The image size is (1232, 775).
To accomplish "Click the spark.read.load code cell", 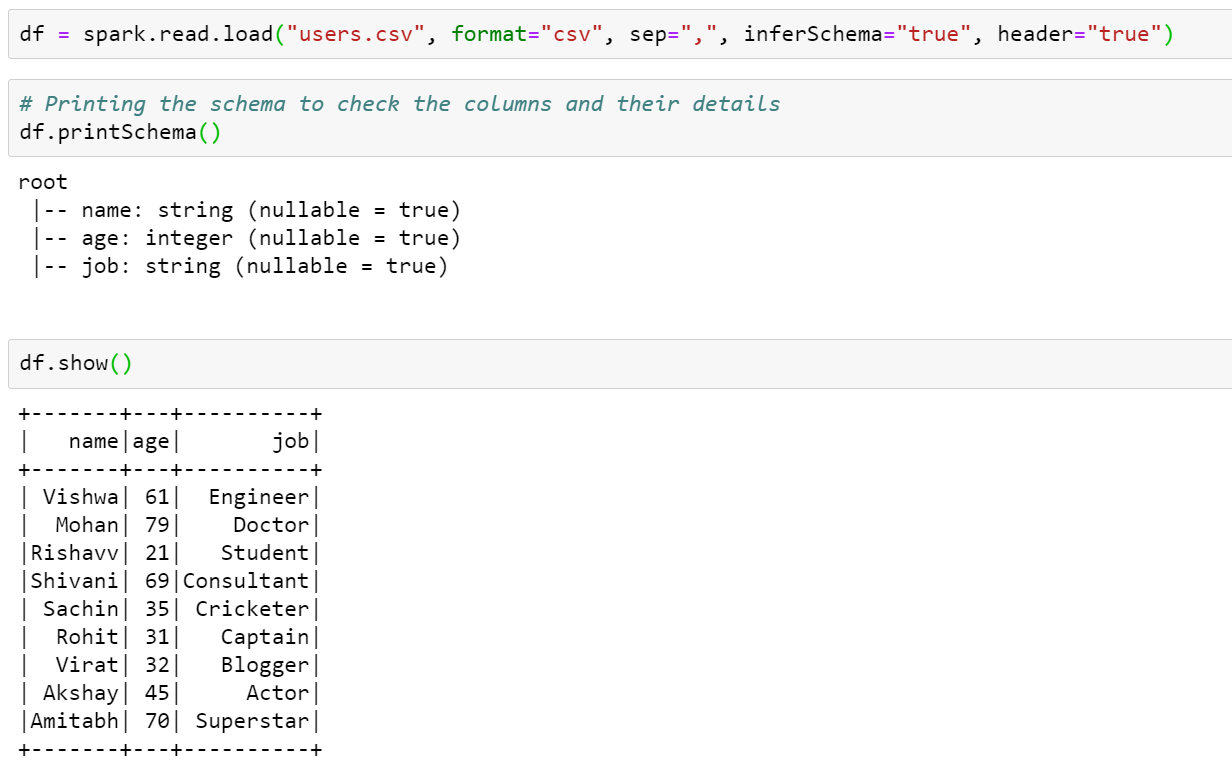I will 620,34.
